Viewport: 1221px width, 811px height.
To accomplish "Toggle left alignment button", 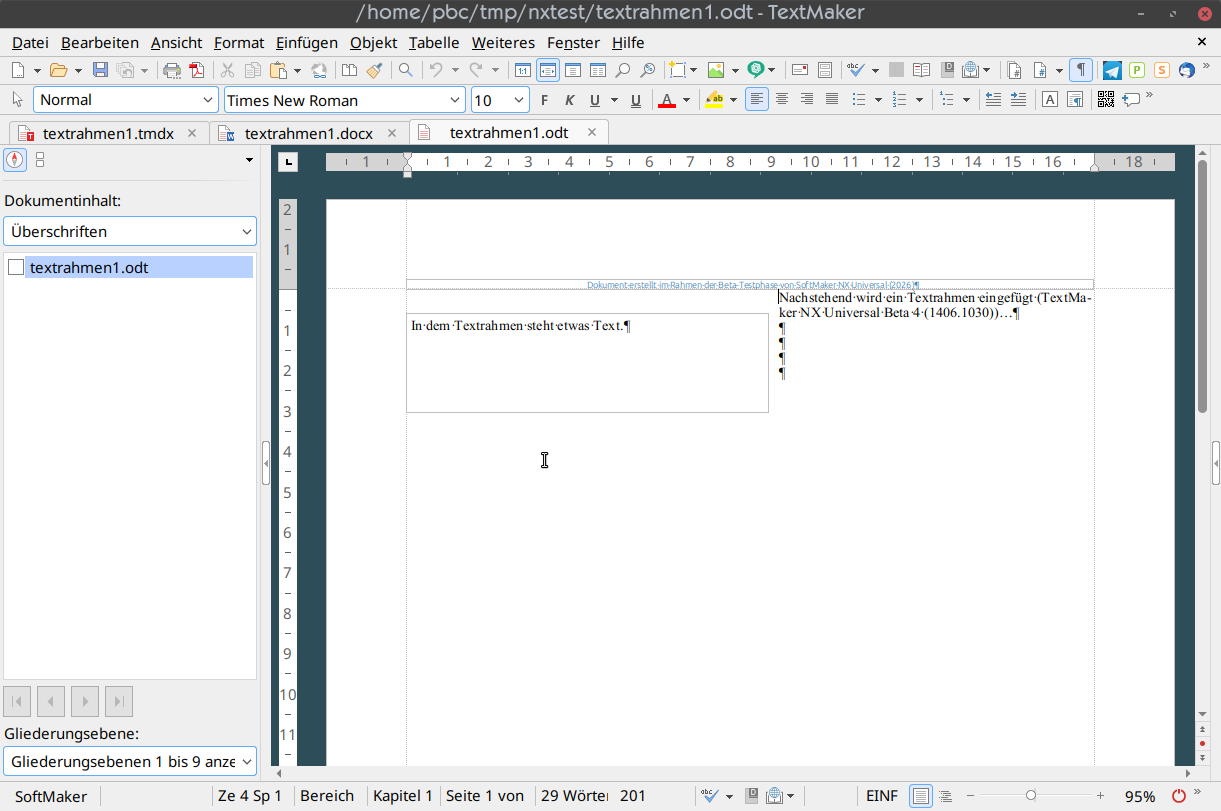I will pos(757,99).
